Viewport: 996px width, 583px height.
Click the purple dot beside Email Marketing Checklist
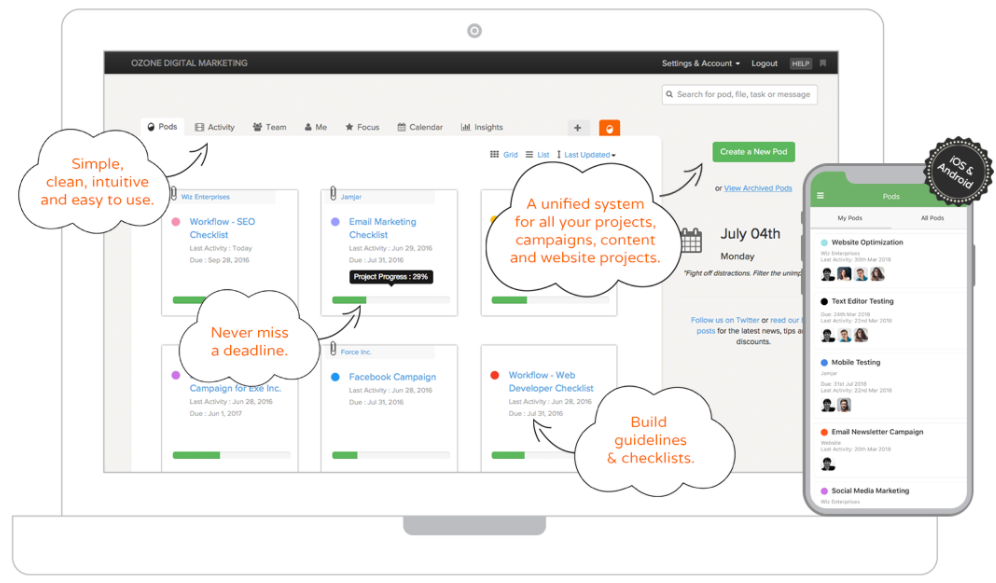[x=335, y=222]
